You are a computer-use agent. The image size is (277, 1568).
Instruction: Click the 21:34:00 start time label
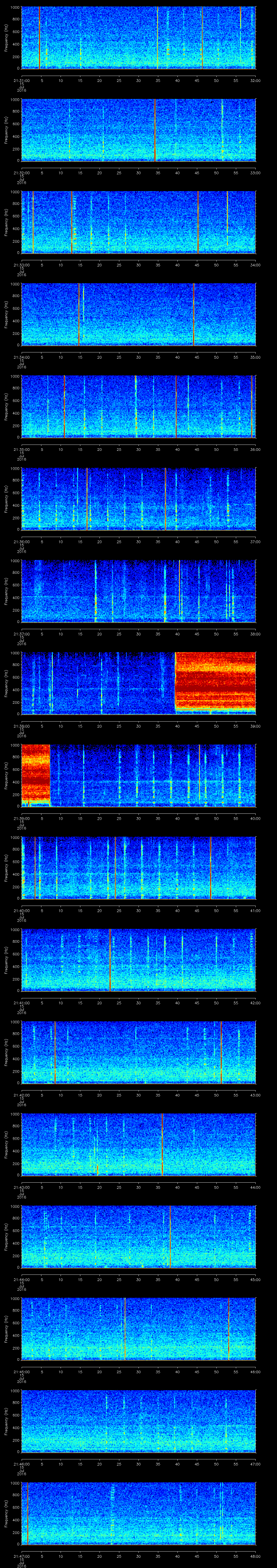[21, 357]
